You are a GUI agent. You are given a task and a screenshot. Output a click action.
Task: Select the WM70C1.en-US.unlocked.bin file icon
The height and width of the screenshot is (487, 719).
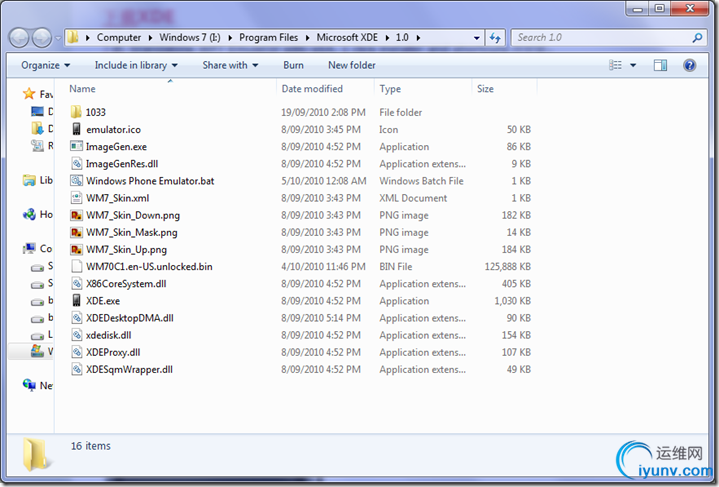(77, 266)
